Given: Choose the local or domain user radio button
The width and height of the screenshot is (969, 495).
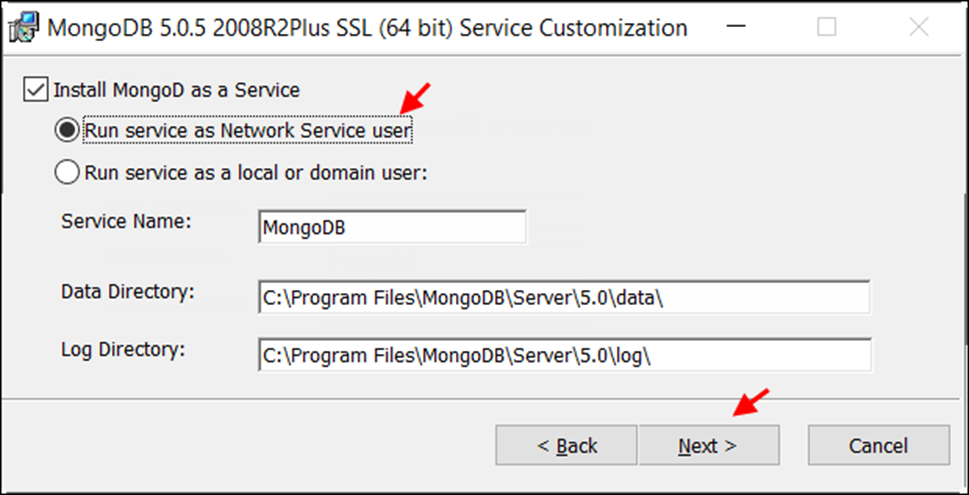Looking at the screenshot, I should coord(67,172).
